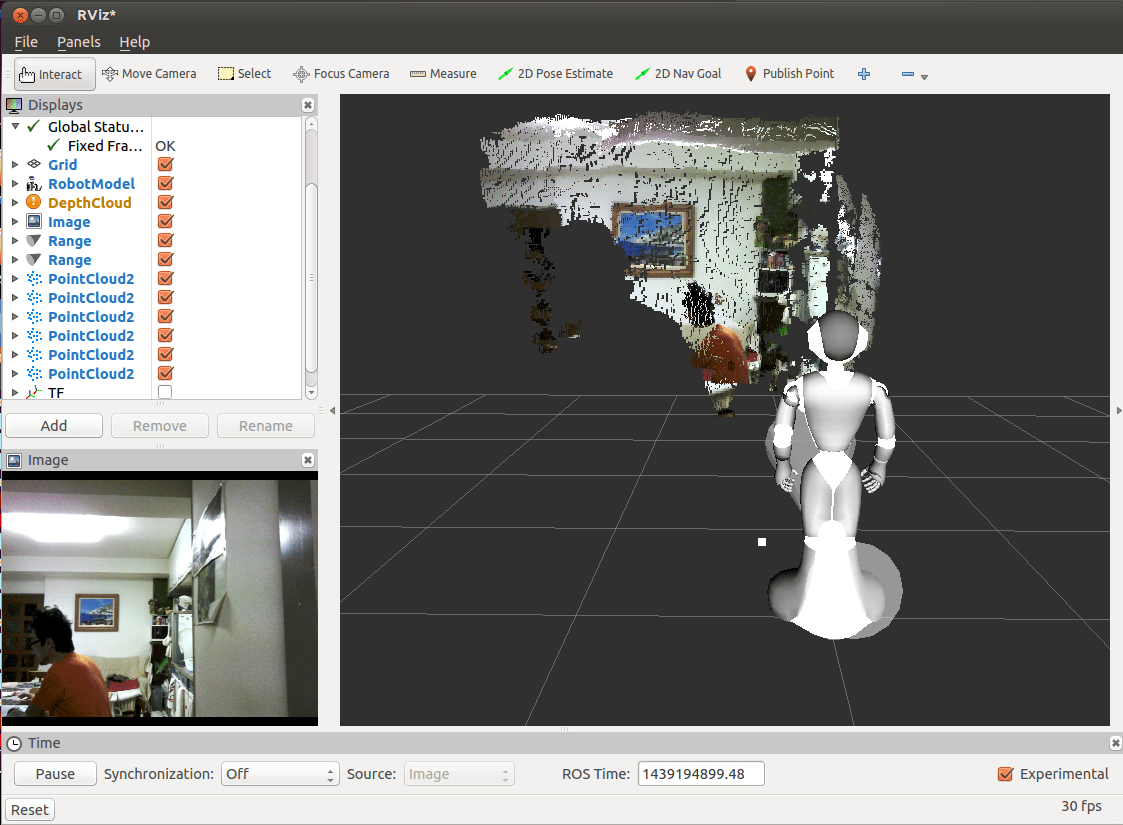Expand the TF display item
This screenshot has width=1123, height=825.
(x=15, y=392)
